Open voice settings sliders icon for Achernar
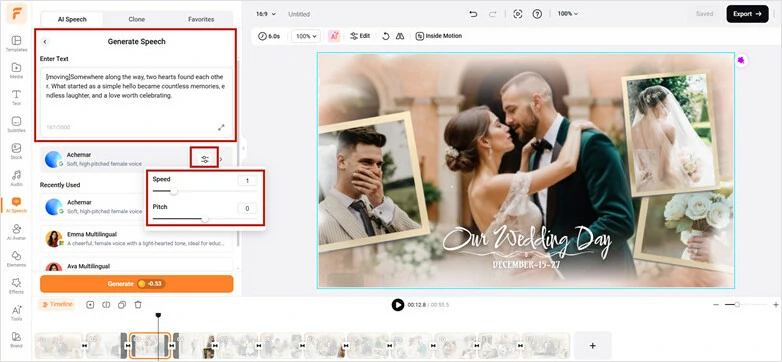Viewport: 782px width, 362px height. (x=204, y=159)
